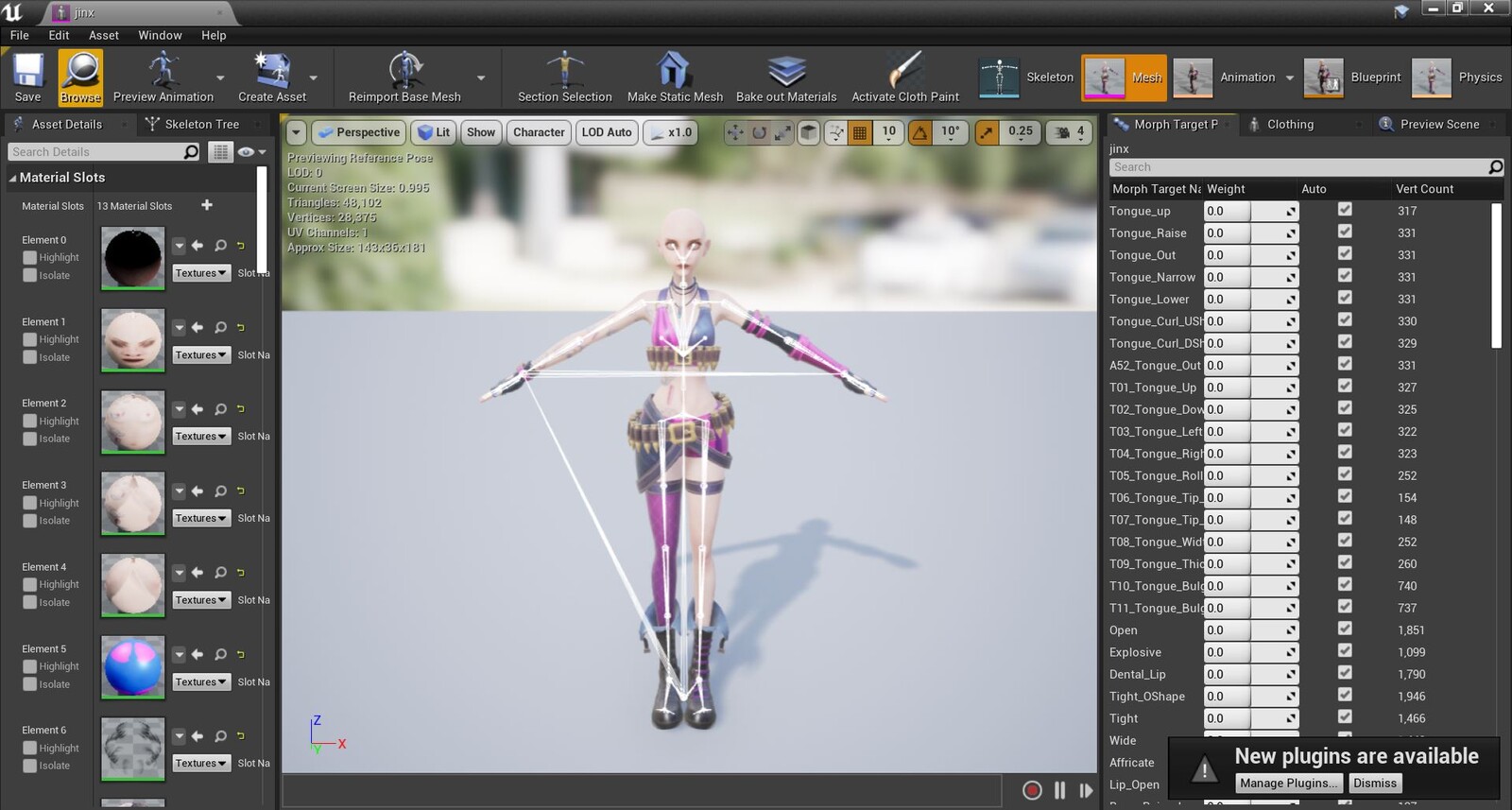Open the Asset menu

click(x=104, y=35)
